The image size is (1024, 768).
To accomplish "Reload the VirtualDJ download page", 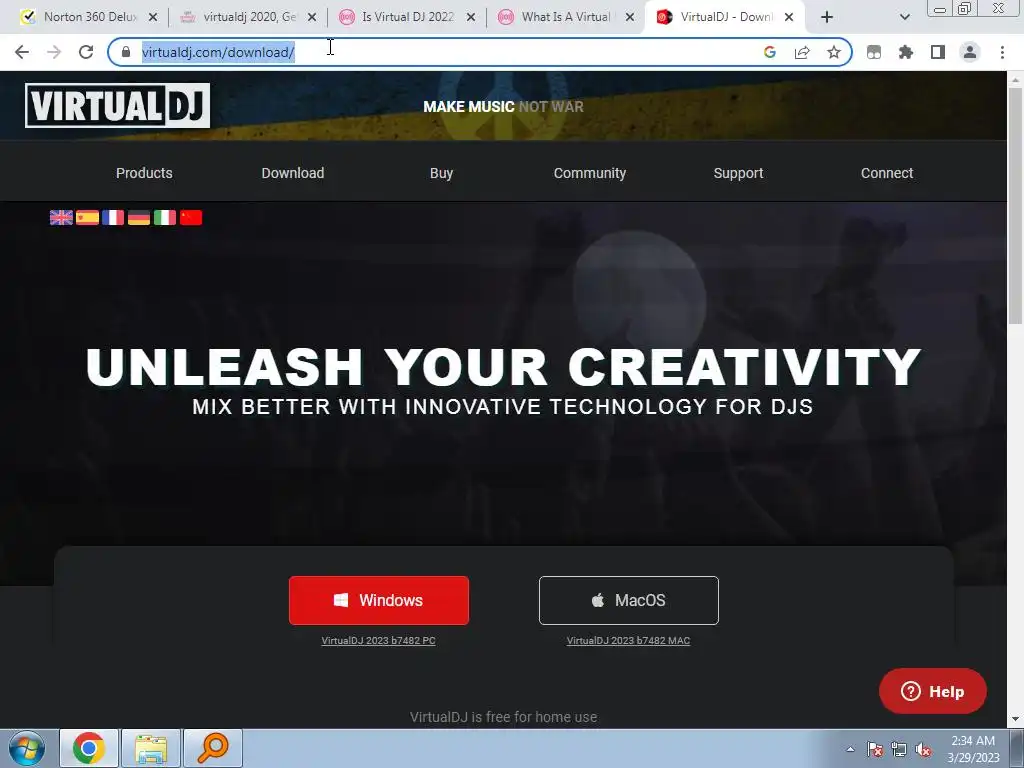I will coord(86,52).
